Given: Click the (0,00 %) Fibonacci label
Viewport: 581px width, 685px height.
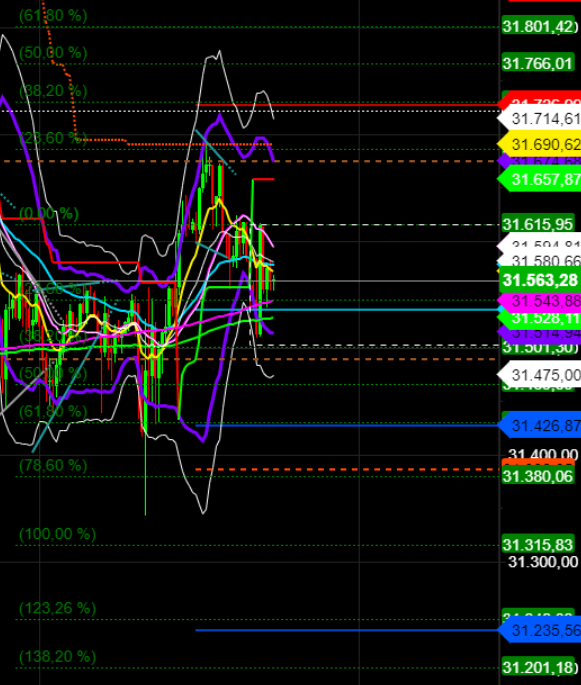Looking at the screenshot, I should [x=49, y=214].
